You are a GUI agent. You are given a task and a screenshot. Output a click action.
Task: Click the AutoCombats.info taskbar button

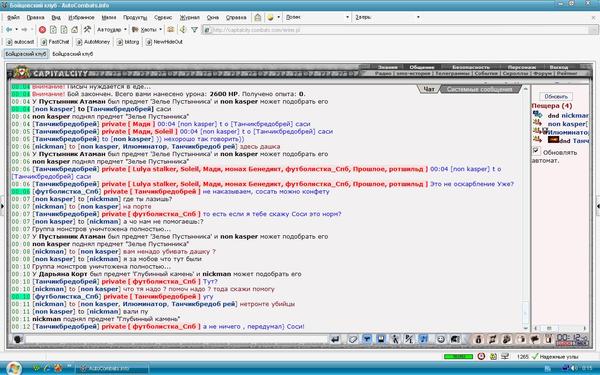pyautogui.click(x=112, y=368)
